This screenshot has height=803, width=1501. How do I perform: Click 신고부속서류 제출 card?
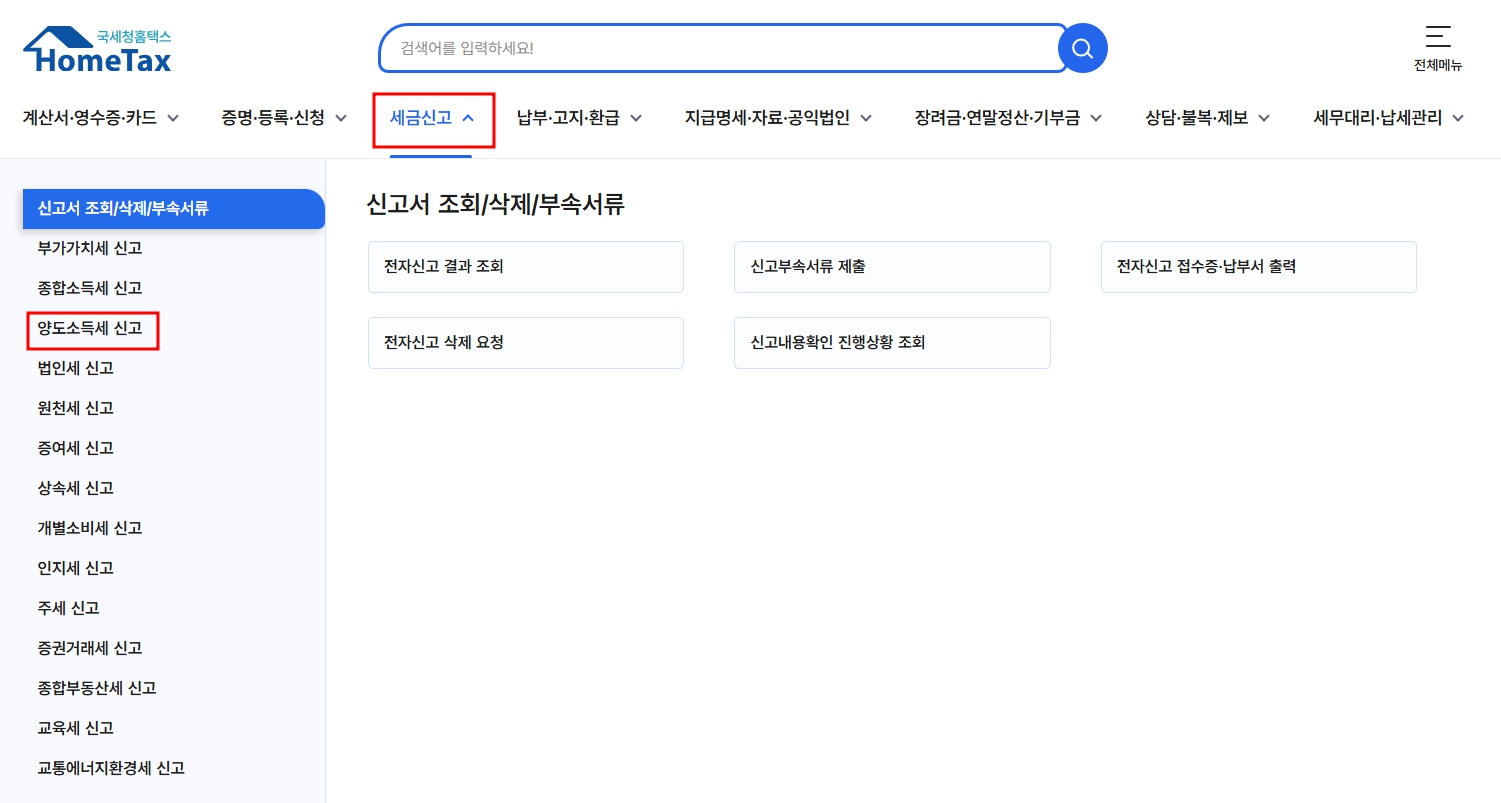point(892,266)
